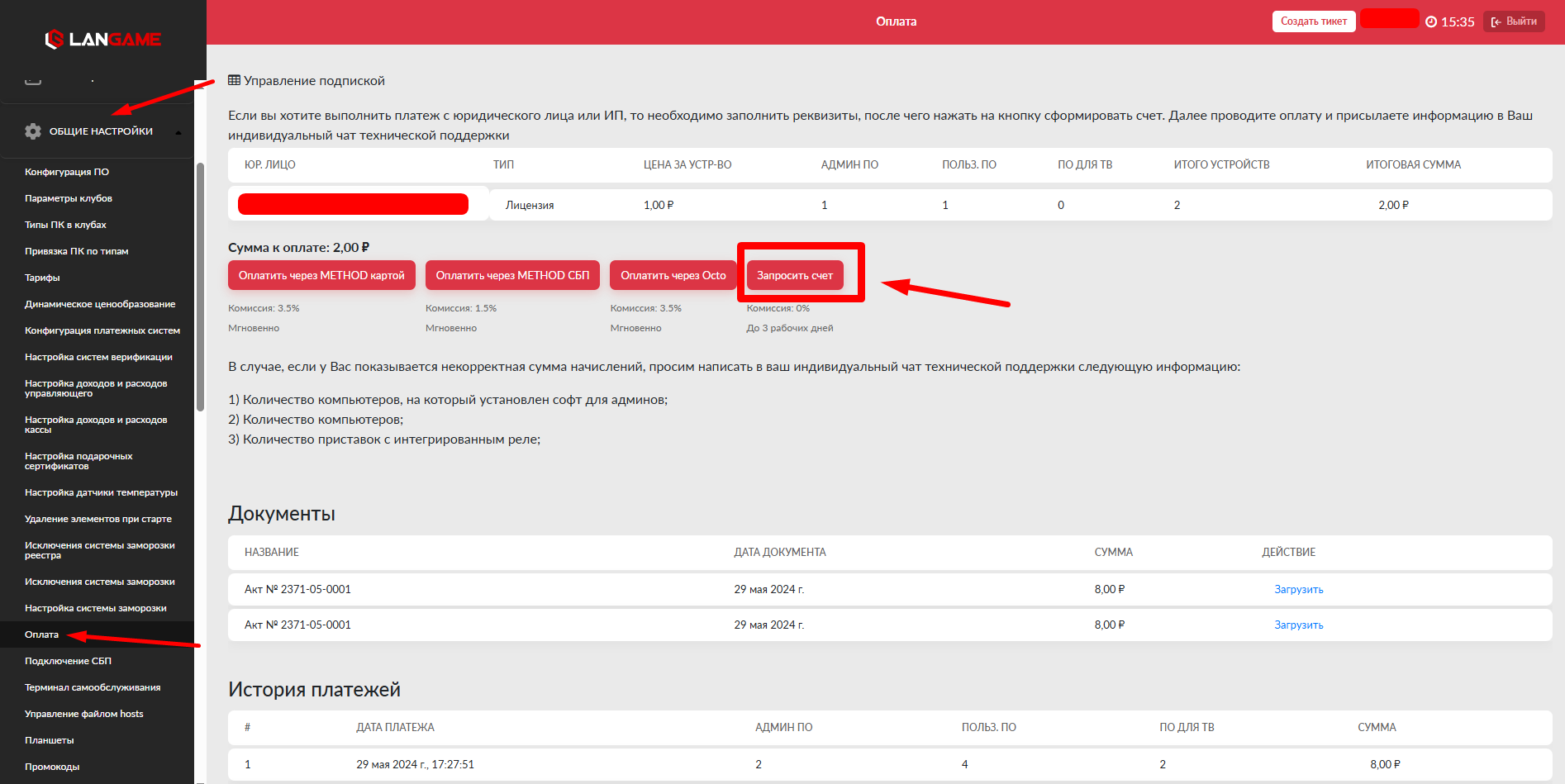The height and width of the screenshot is (784, 1565).
Task: Click the table icon beside Управление подпиской
Action: click(x=234, y=80)
